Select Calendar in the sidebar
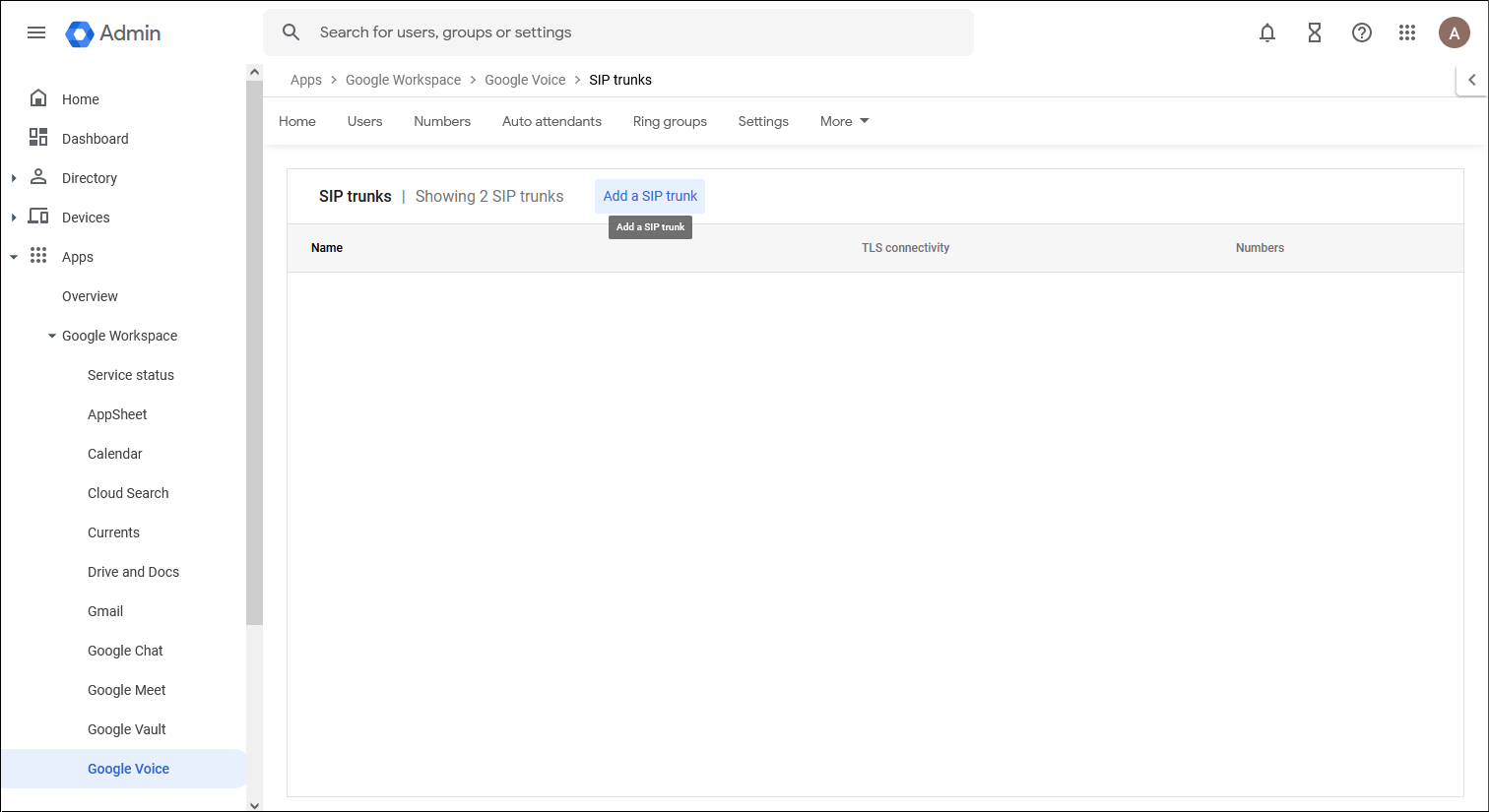This screenshot has width=1489, height=812. 115,454
